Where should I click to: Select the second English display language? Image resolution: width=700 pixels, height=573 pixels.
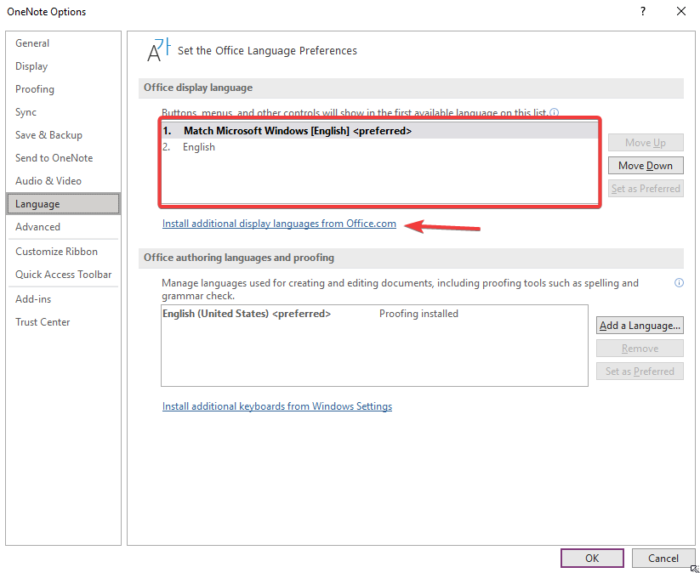tap(379, 147)
